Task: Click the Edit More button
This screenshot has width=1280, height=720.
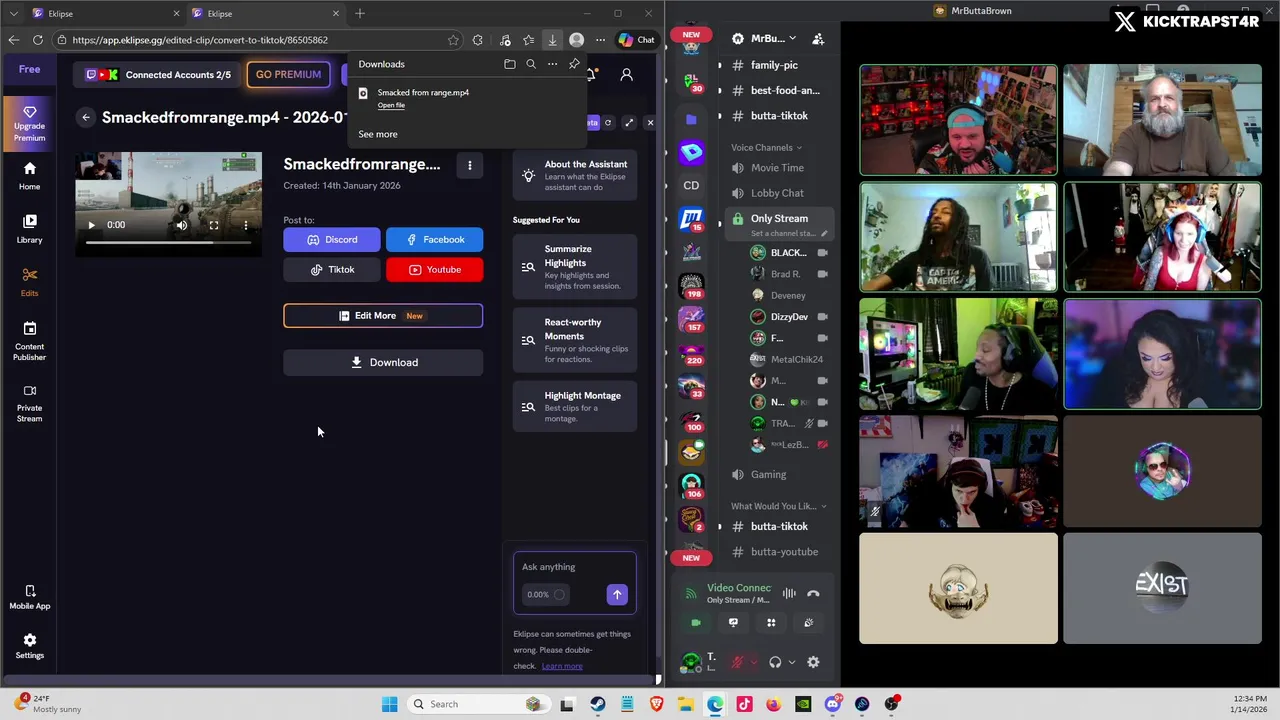Action: click(x=383, y=316)
